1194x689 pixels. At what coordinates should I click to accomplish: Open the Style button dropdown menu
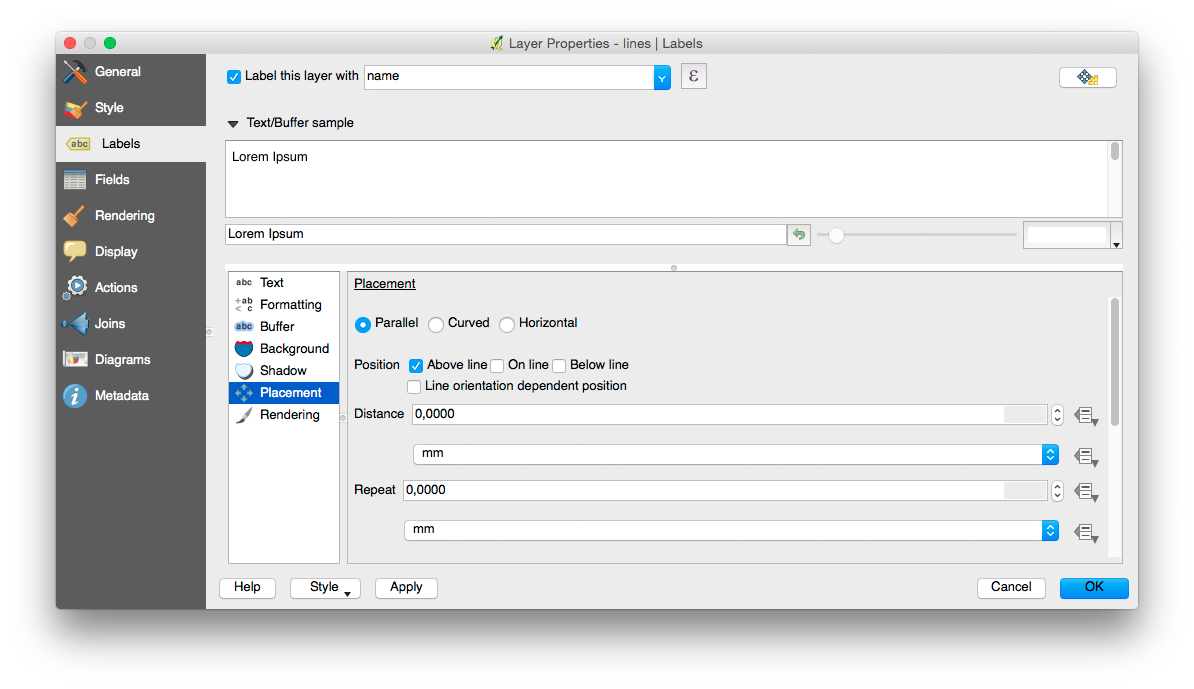(325, 588)
